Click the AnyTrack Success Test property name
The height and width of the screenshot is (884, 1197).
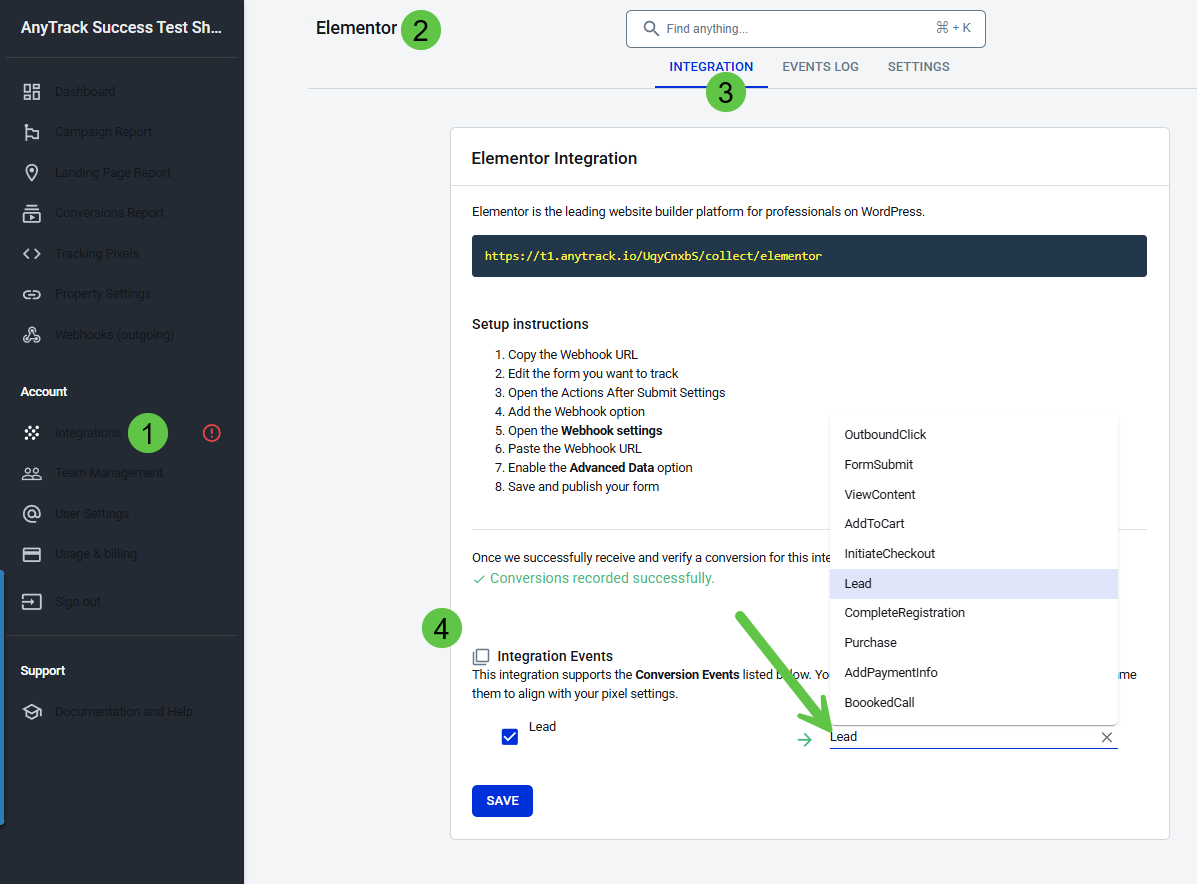121,27
